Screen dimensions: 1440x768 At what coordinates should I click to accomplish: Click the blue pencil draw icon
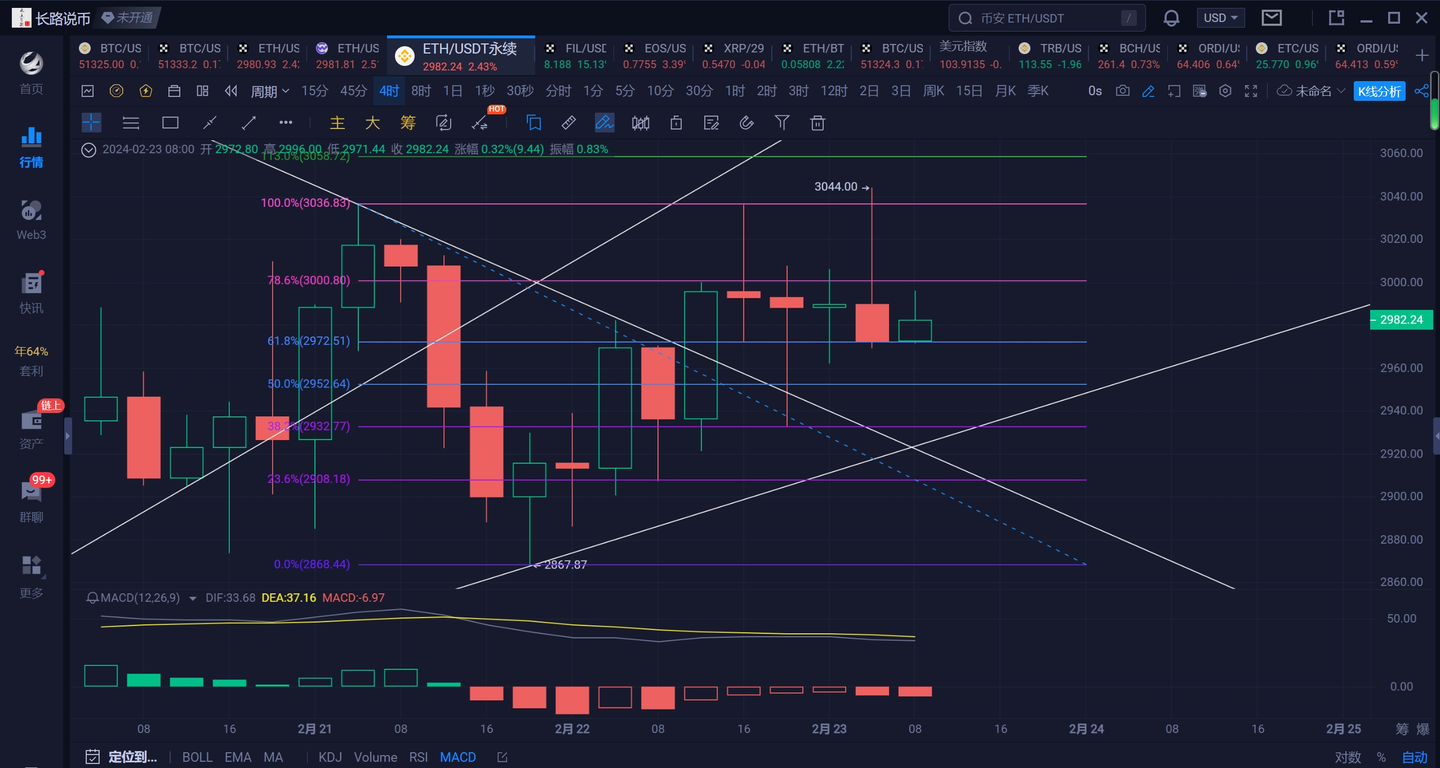click(1148, 91)
